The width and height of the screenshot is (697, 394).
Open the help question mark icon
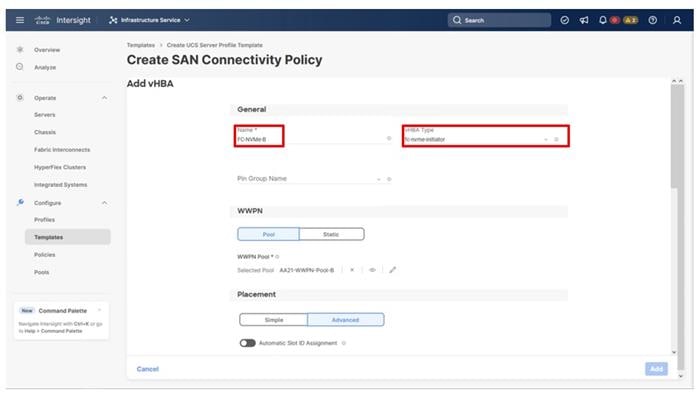[652, 20]
